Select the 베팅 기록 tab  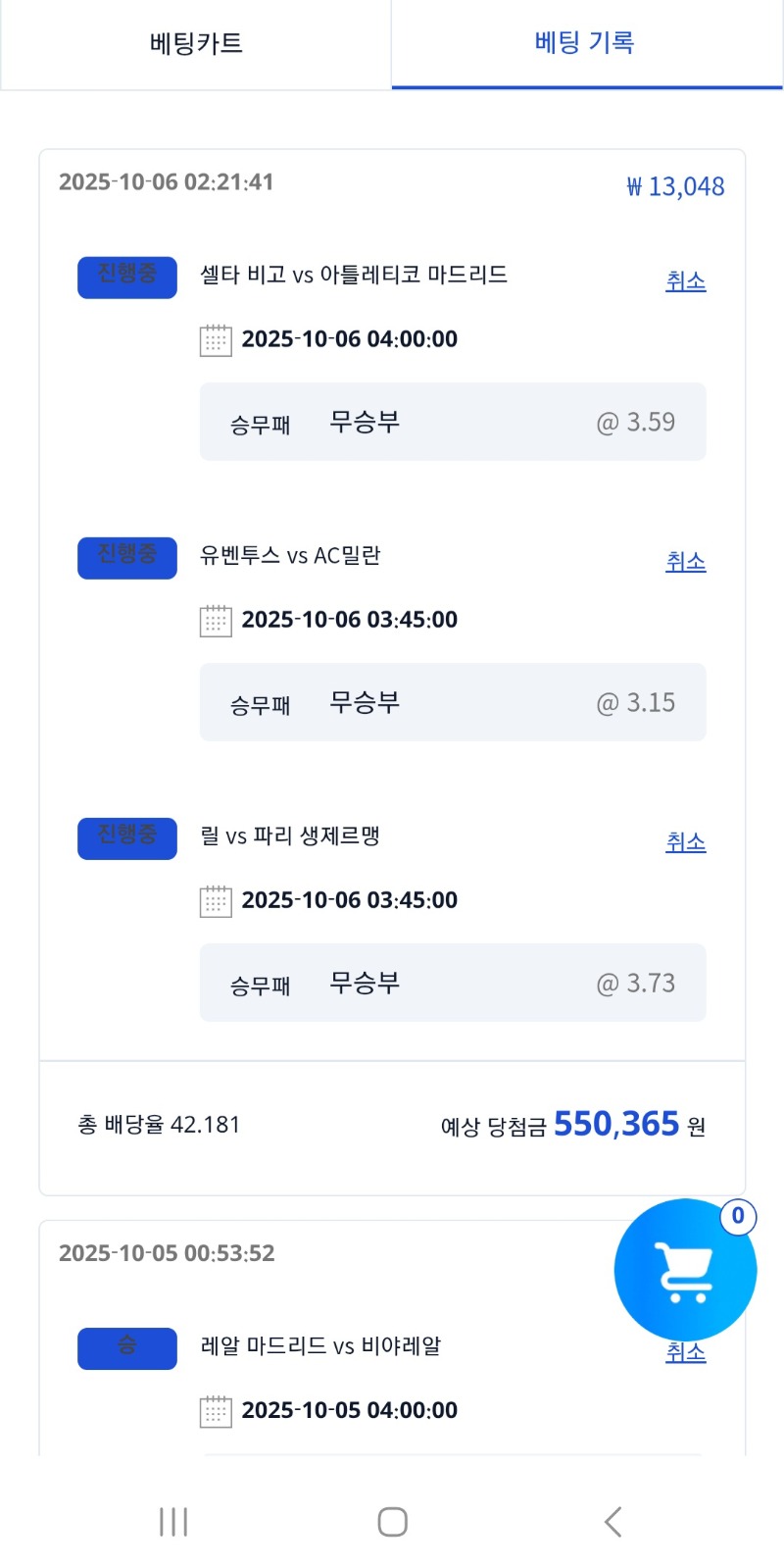coord(586,44)
